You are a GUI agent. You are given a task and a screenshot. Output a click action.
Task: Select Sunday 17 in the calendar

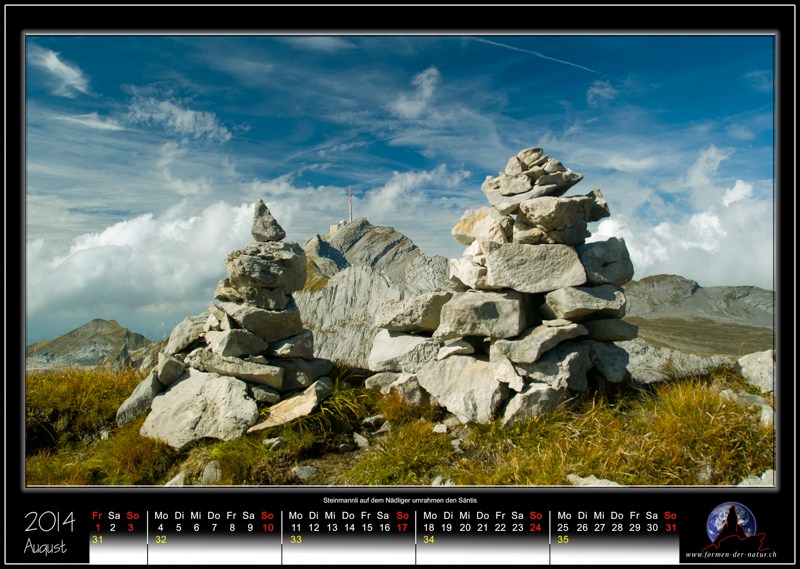(x=402, y=527)
